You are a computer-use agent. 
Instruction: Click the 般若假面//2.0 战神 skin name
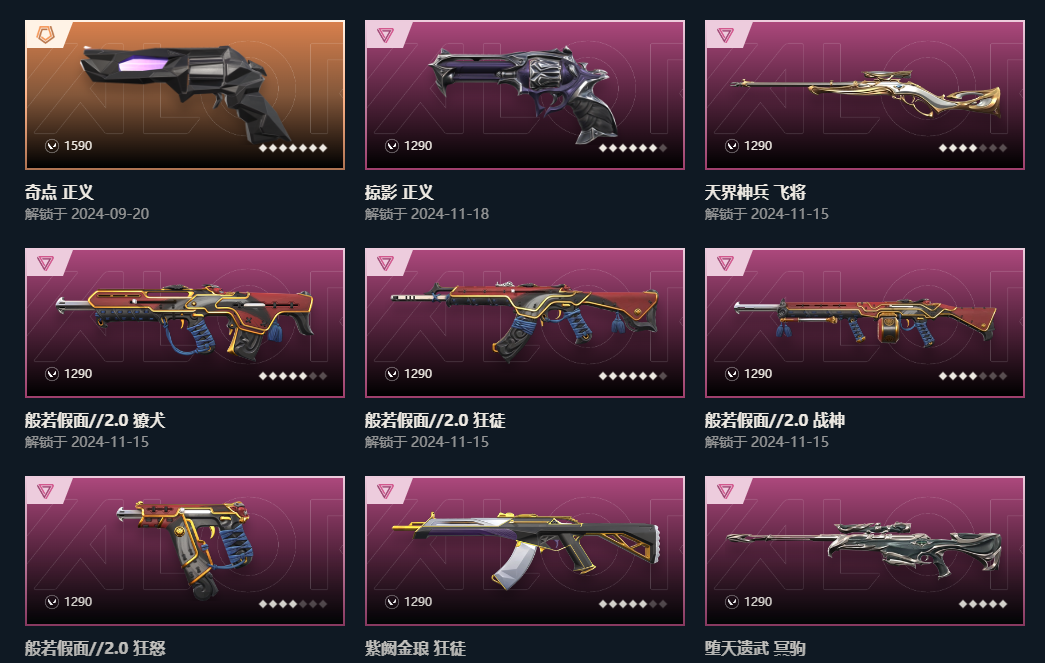coord(774,420)
